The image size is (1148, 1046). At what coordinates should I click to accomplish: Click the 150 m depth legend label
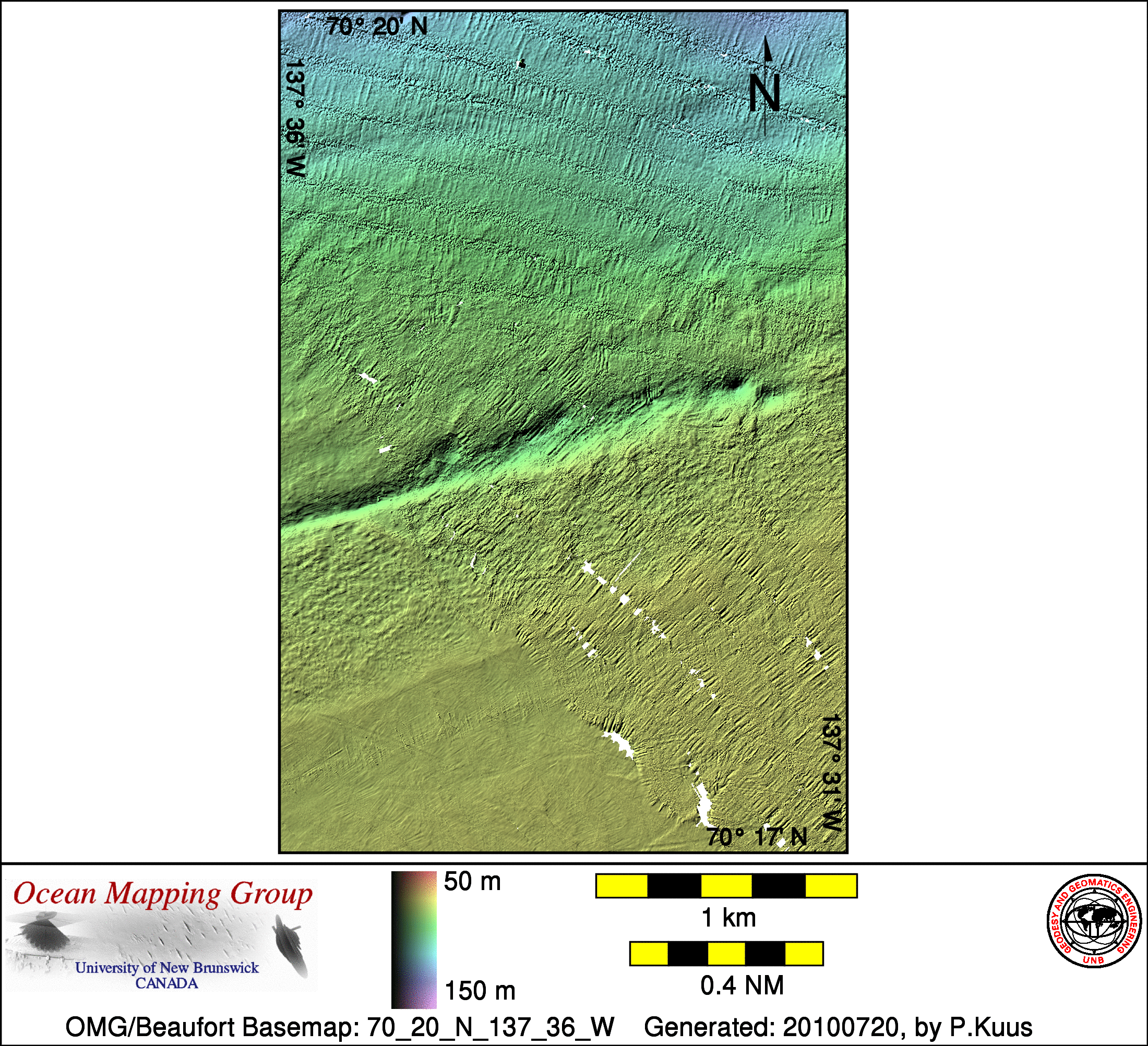tap(480, 991)
